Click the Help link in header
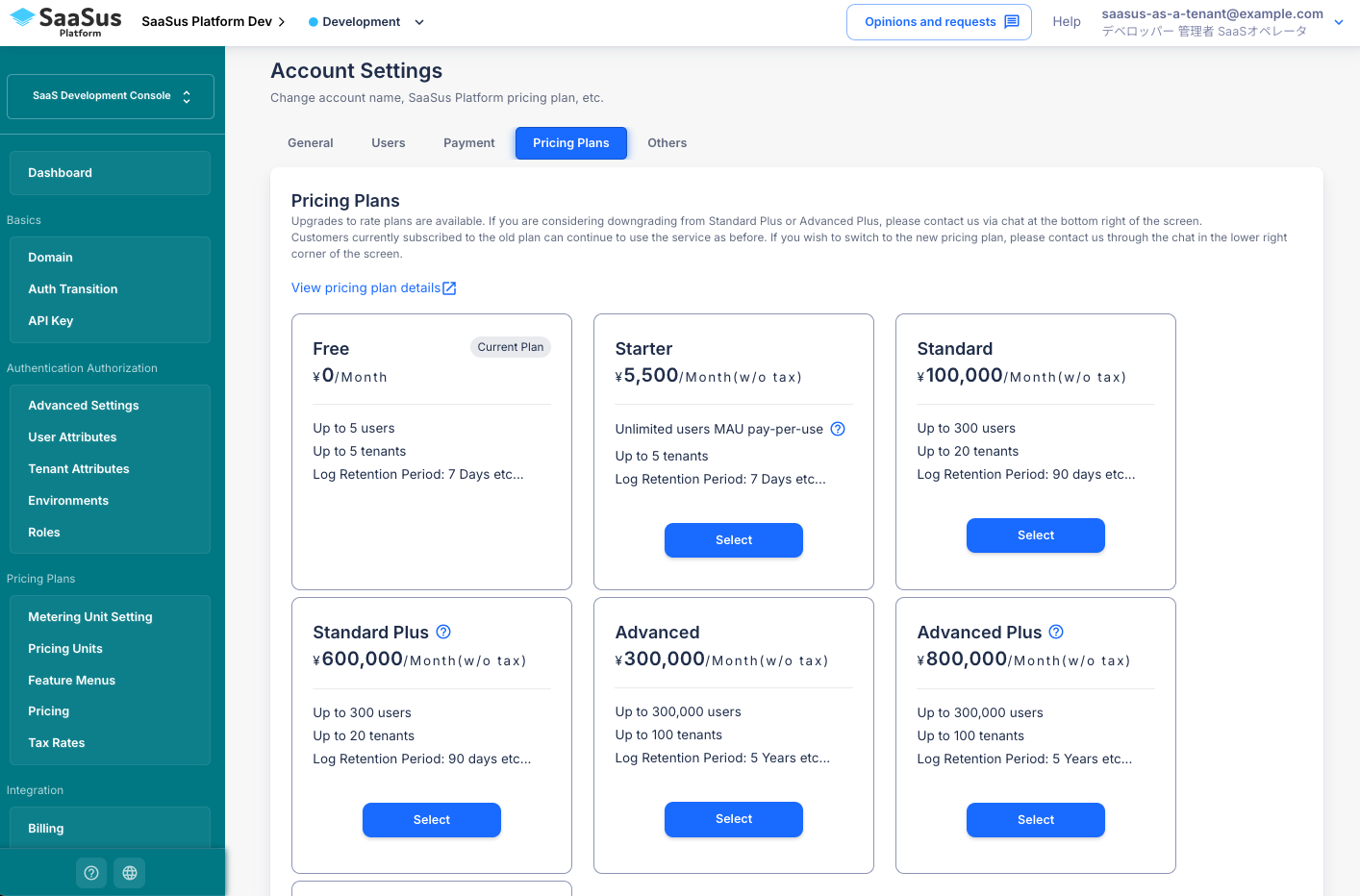 [1067, 22]
